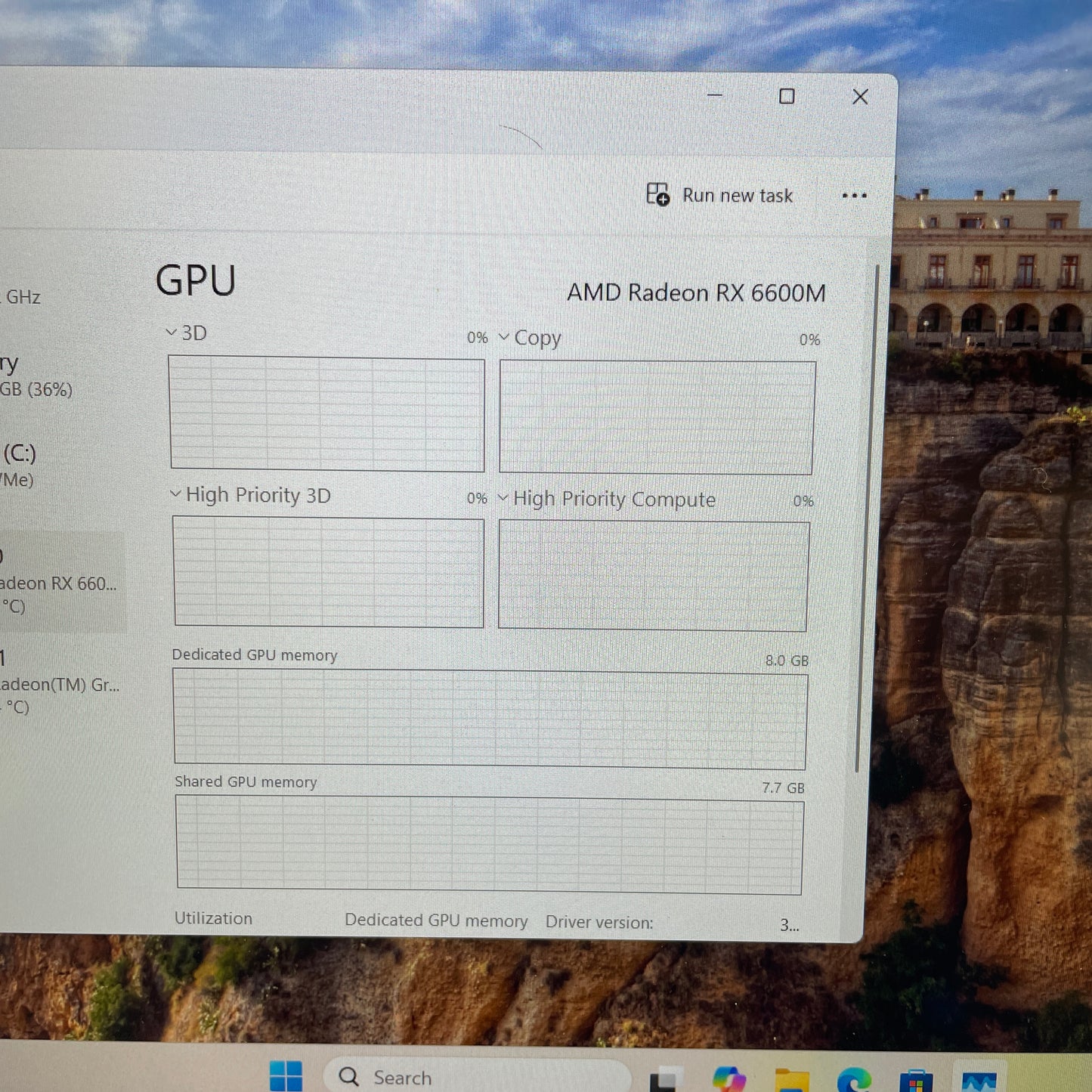Click the High Priority 3D graph
The height and width of the screenshot is (1092, 1092).
pos(328,572)
